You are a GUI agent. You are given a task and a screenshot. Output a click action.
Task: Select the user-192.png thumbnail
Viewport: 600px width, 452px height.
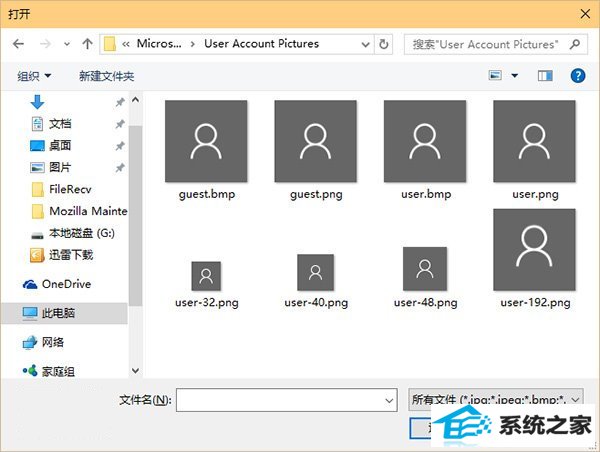tap(535, 250)
